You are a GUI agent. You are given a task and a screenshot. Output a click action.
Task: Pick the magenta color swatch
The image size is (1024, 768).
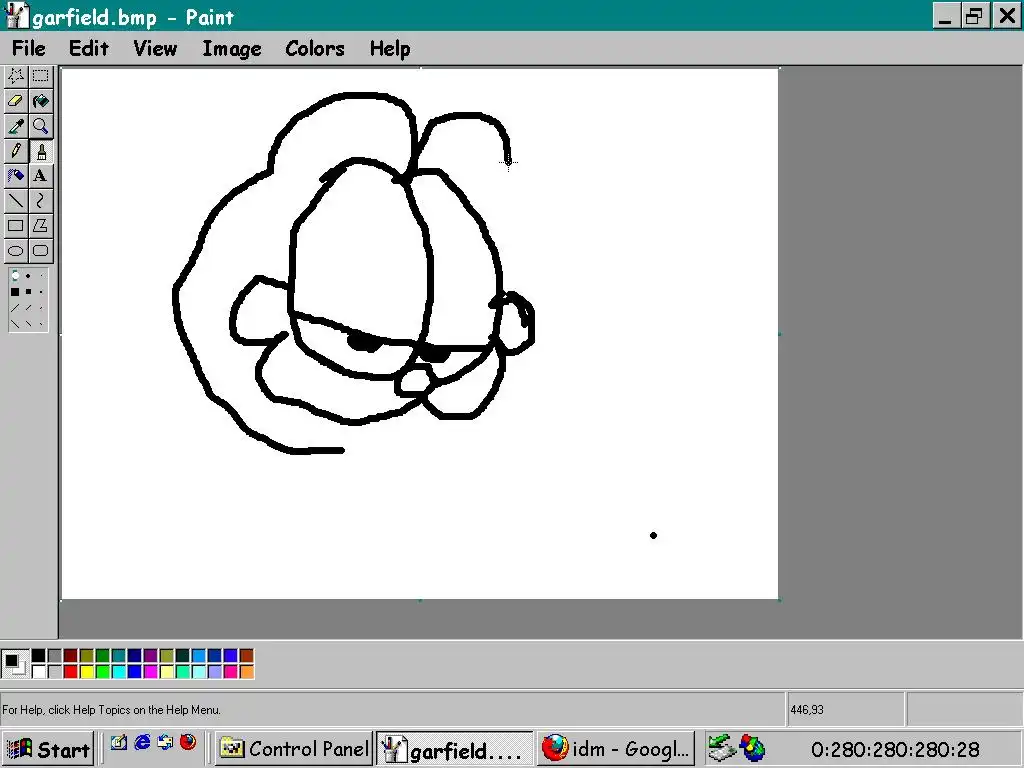click(x=151, y=671)
